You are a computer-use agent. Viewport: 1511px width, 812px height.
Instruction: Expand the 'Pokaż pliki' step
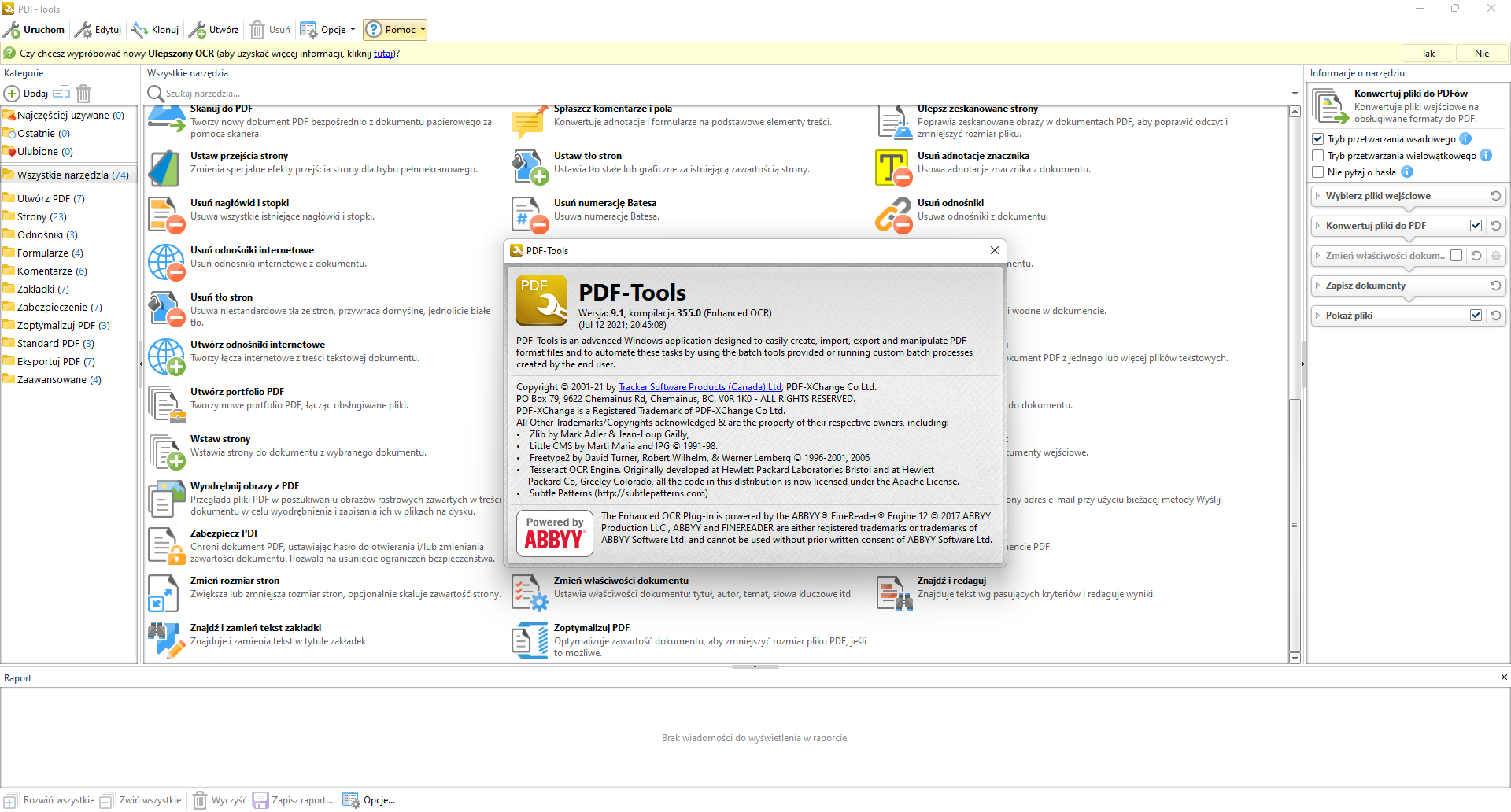[x=1317, y=316]
